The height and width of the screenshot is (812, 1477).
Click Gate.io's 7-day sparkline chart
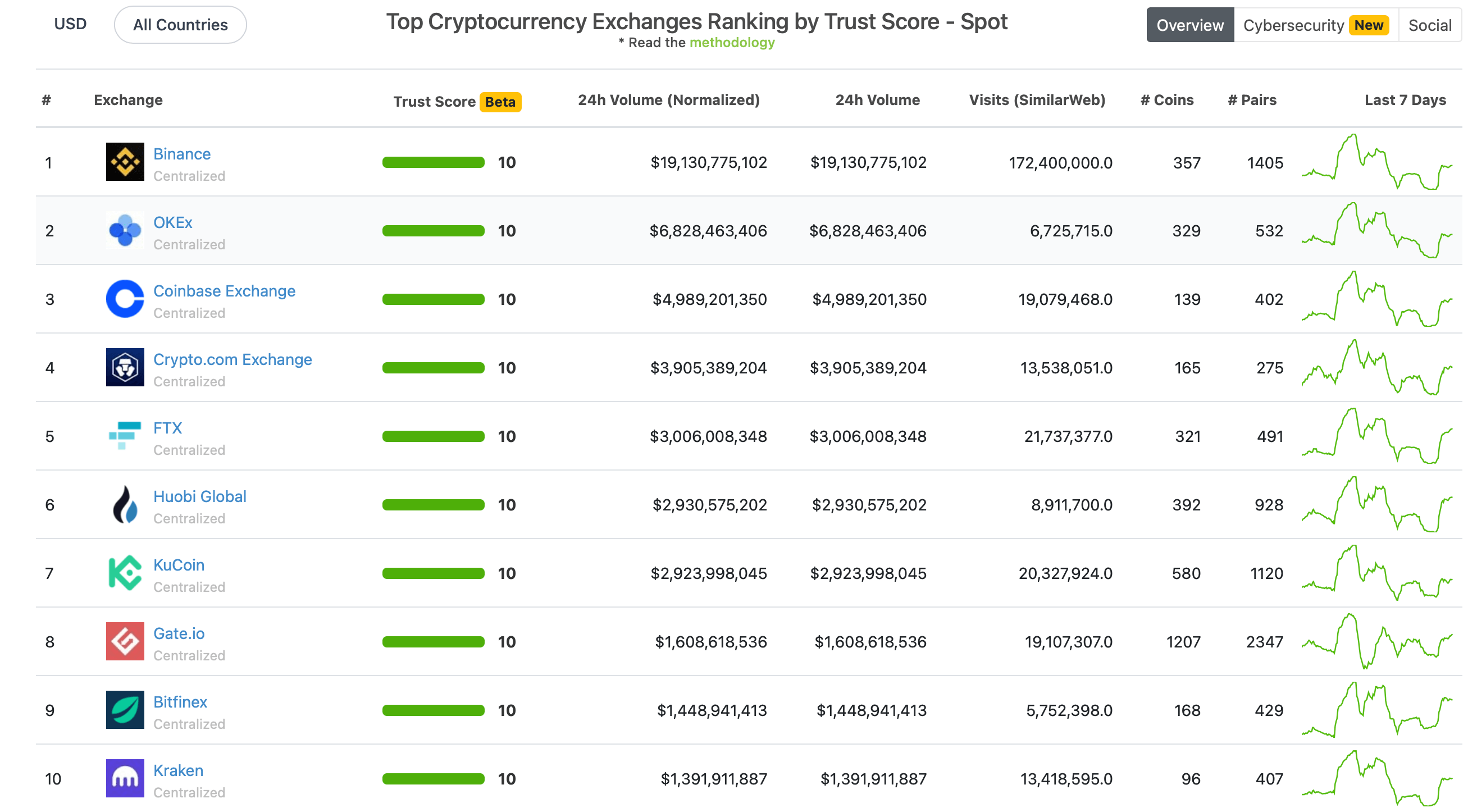pos(1376,641)
